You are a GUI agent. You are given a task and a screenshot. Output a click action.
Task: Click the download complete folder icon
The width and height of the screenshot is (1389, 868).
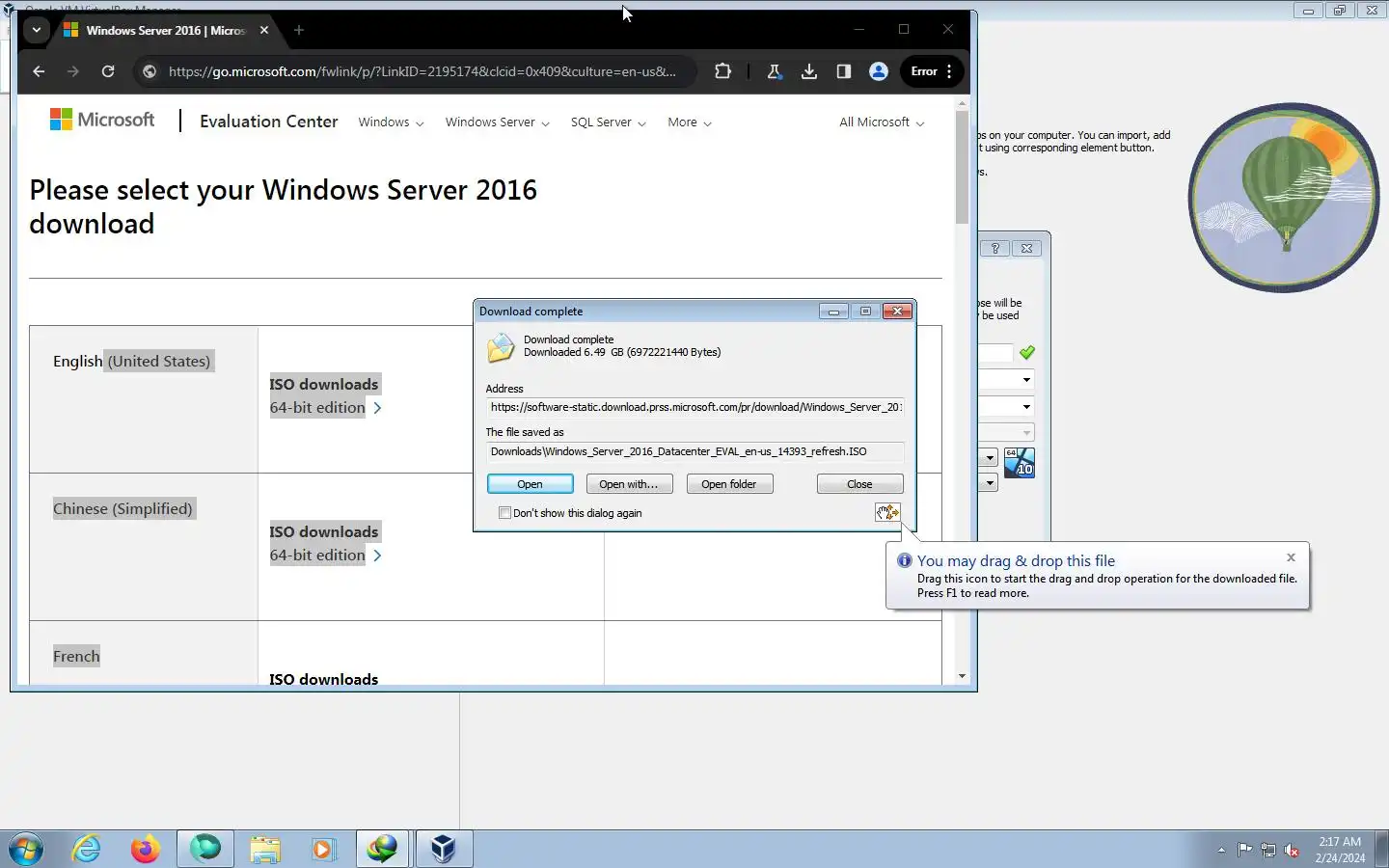point(501,347)
